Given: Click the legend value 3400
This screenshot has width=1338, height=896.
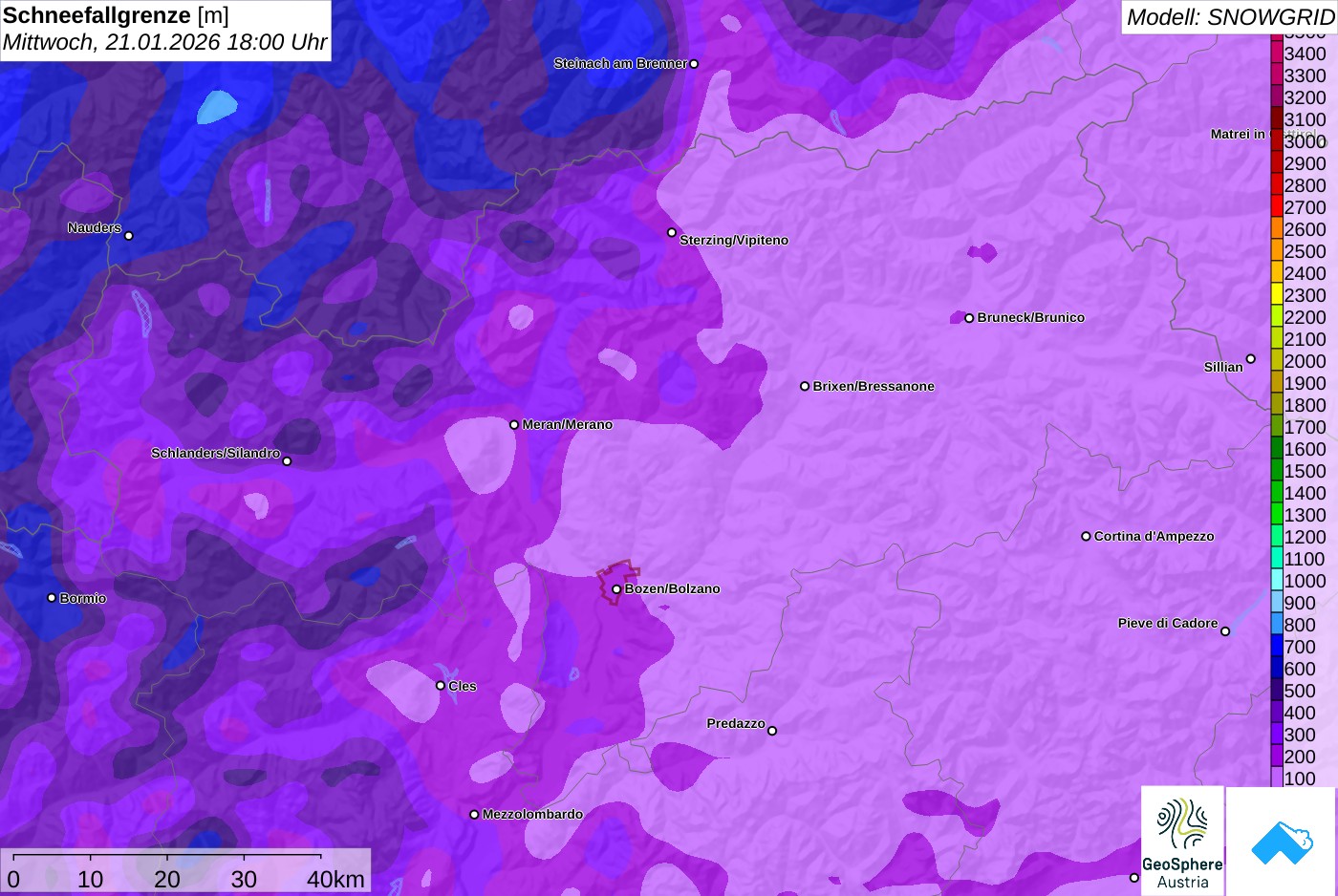Looking at the screenshot, I should 1305,53.
